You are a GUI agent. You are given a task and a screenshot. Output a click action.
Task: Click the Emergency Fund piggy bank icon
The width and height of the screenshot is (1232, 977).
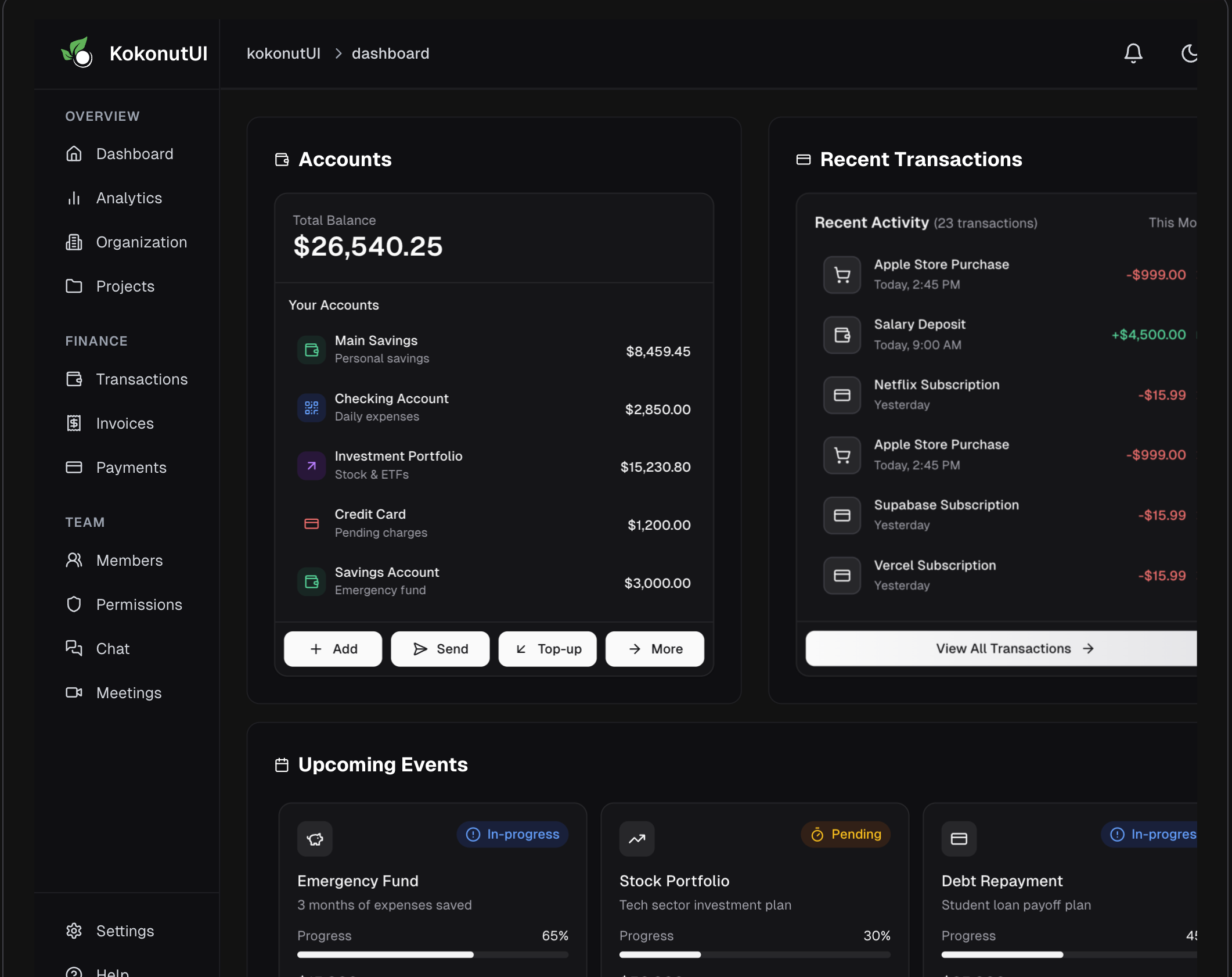coord(315,838)
